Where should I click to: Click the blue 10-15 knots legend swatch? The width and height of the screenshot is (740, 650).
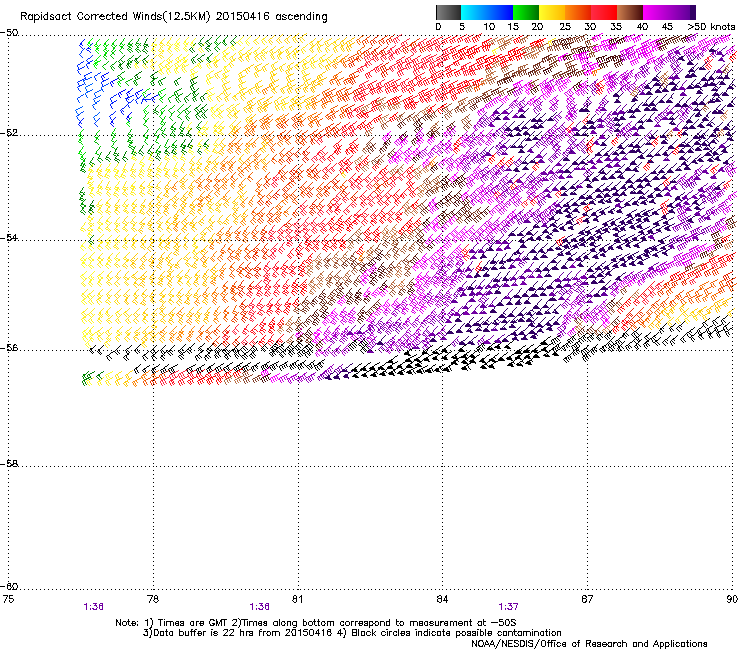pyautogui.click(x=500, y=12)
